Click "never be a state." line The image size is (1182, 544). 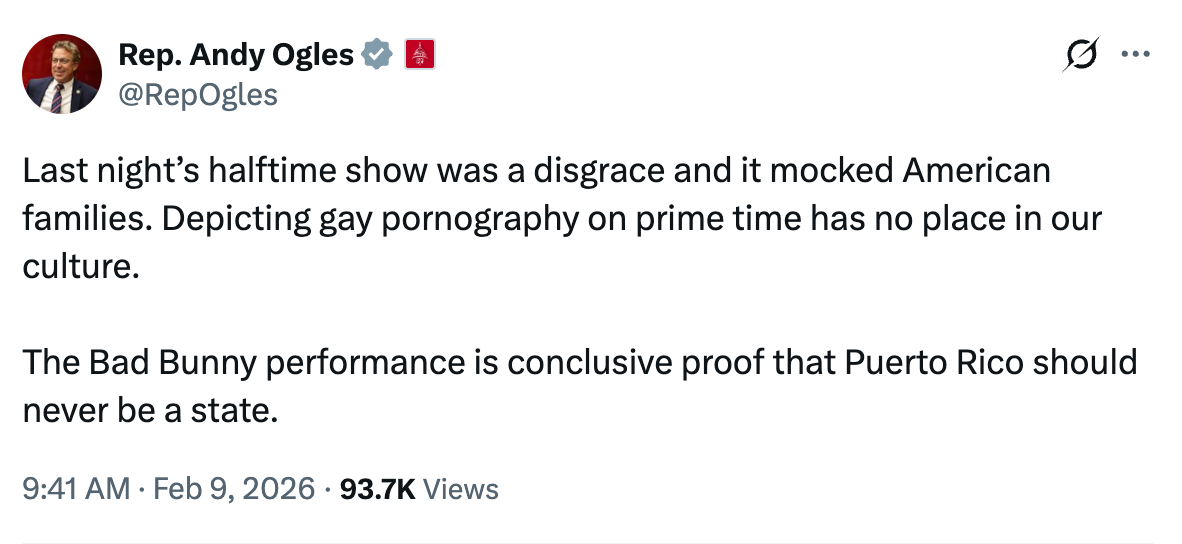(149, 410)
